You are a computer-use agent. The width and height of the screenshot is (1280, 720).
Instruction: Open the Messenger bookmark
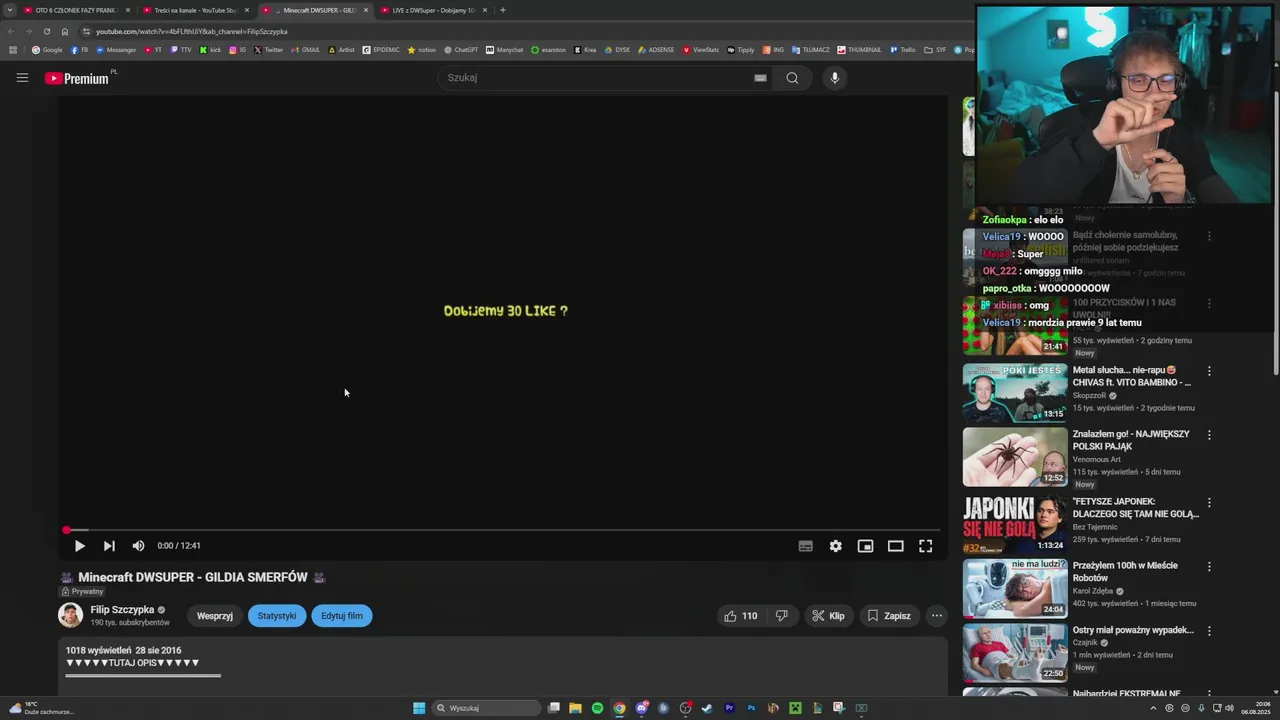(116, 50)
